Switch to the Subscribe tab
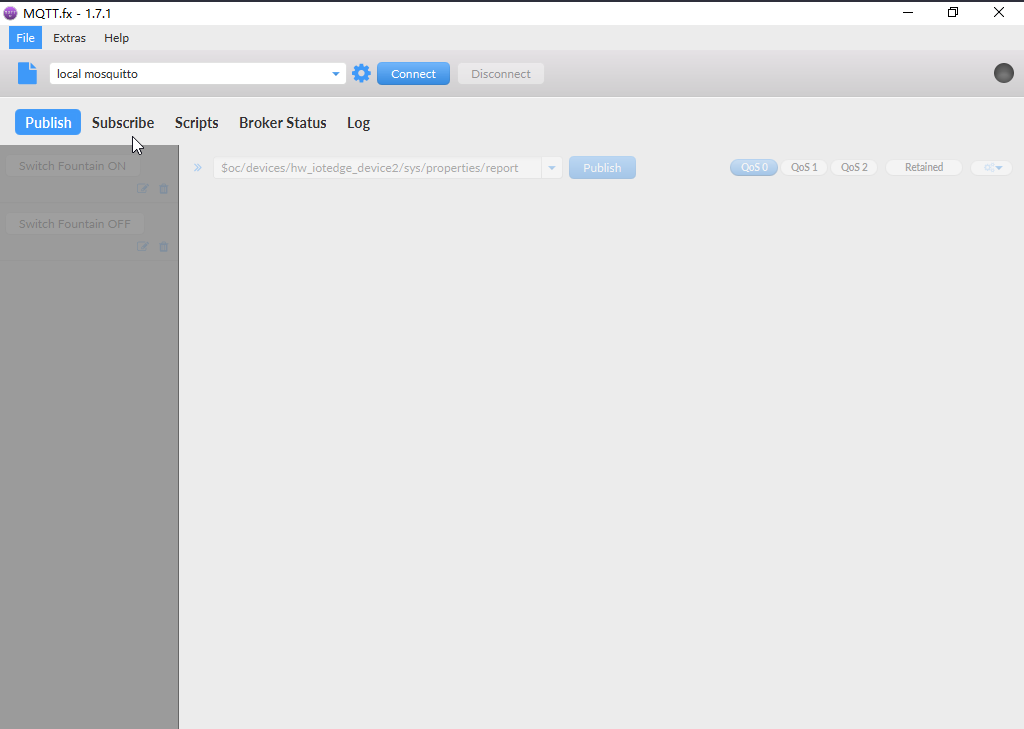The height and width of the screenshot is (729, 1024). pos(123,122)
